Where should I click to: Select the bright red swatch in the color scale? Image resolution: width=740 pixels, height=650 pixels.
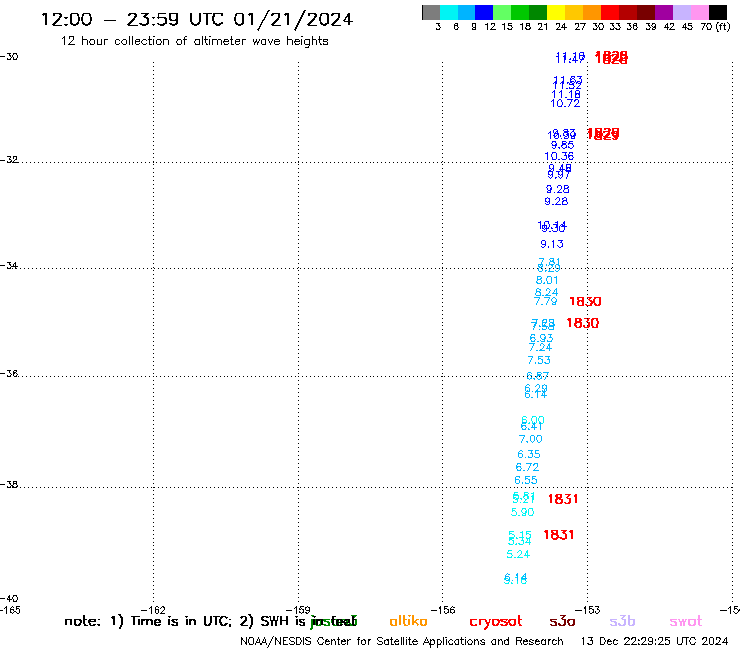click(610, 12)
